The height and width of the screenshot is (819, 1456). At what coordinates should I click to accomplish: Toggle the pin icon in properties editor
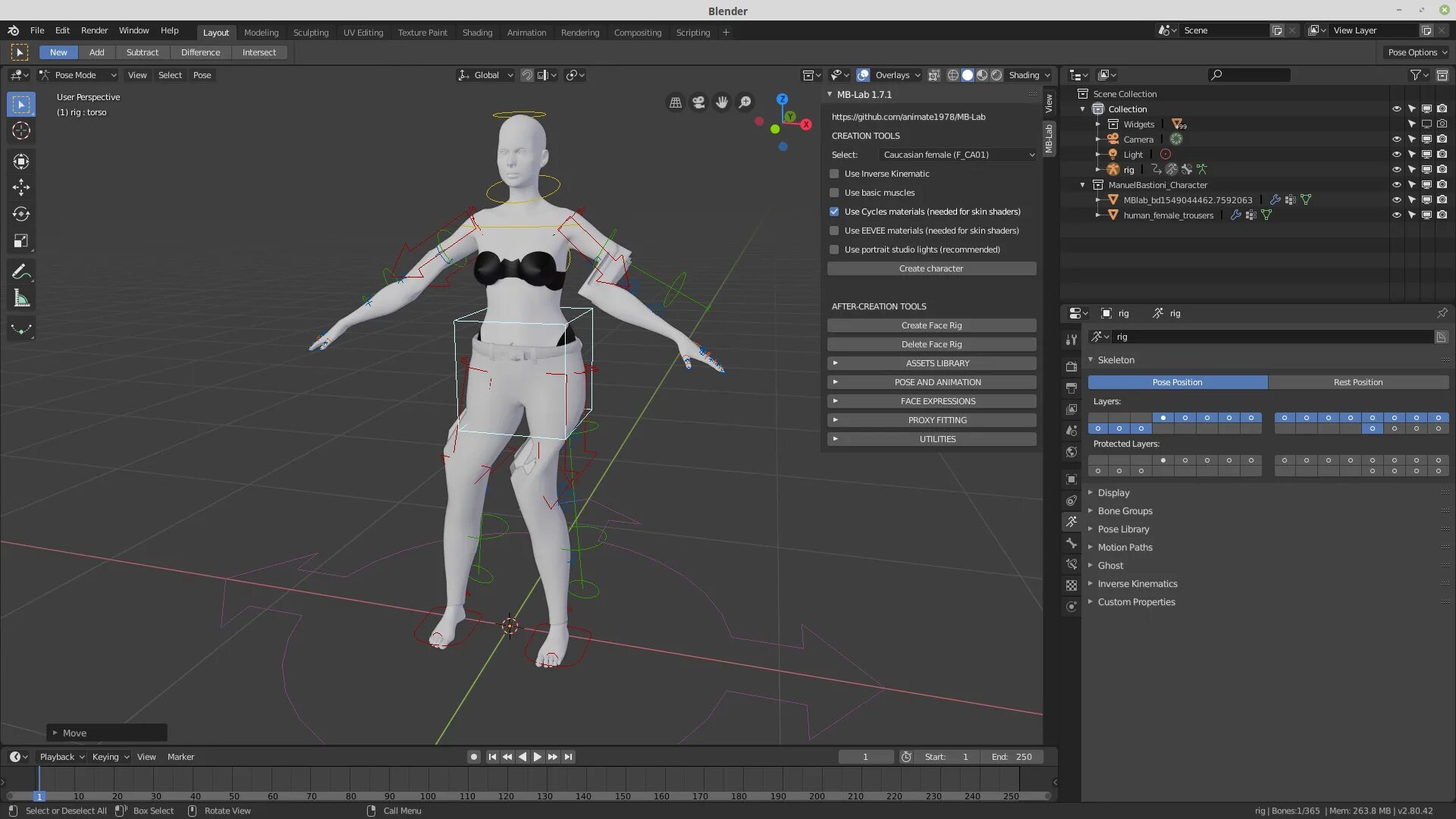tap(1442, 313)
